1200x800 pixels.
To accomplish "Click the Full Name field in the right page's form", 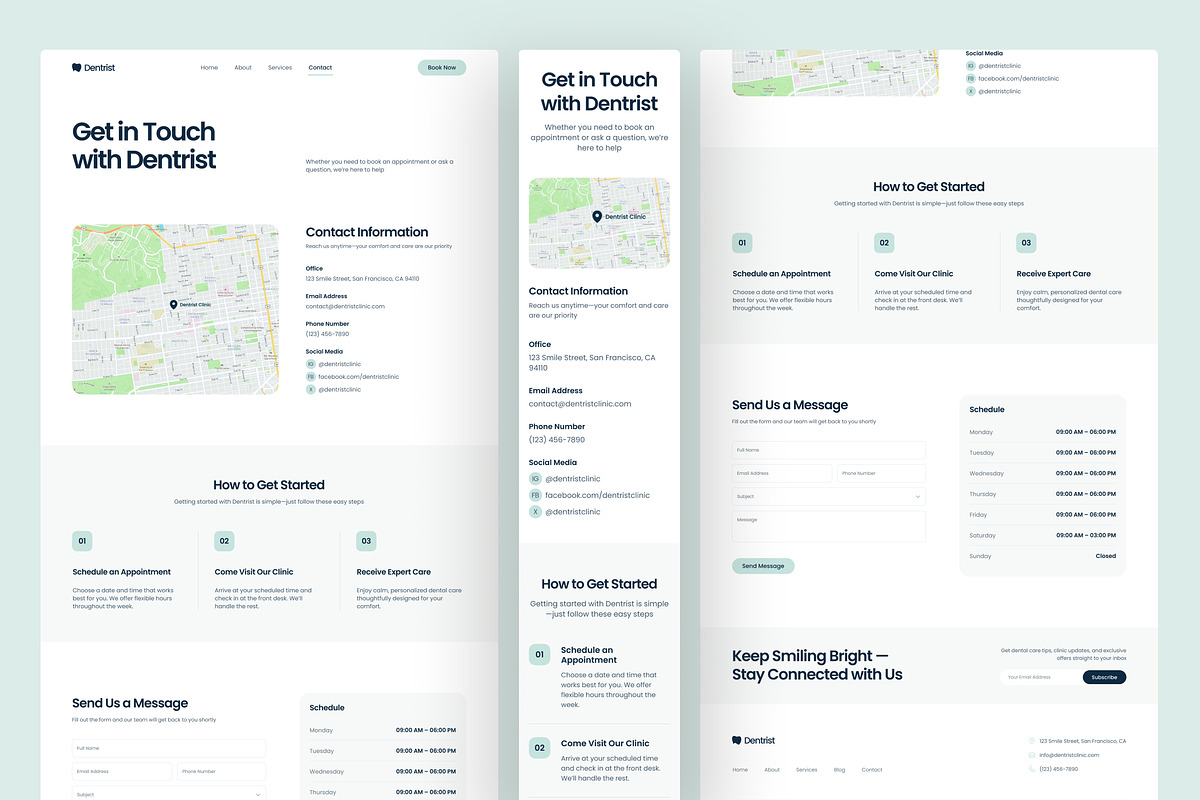I will (x=829, y=450).
